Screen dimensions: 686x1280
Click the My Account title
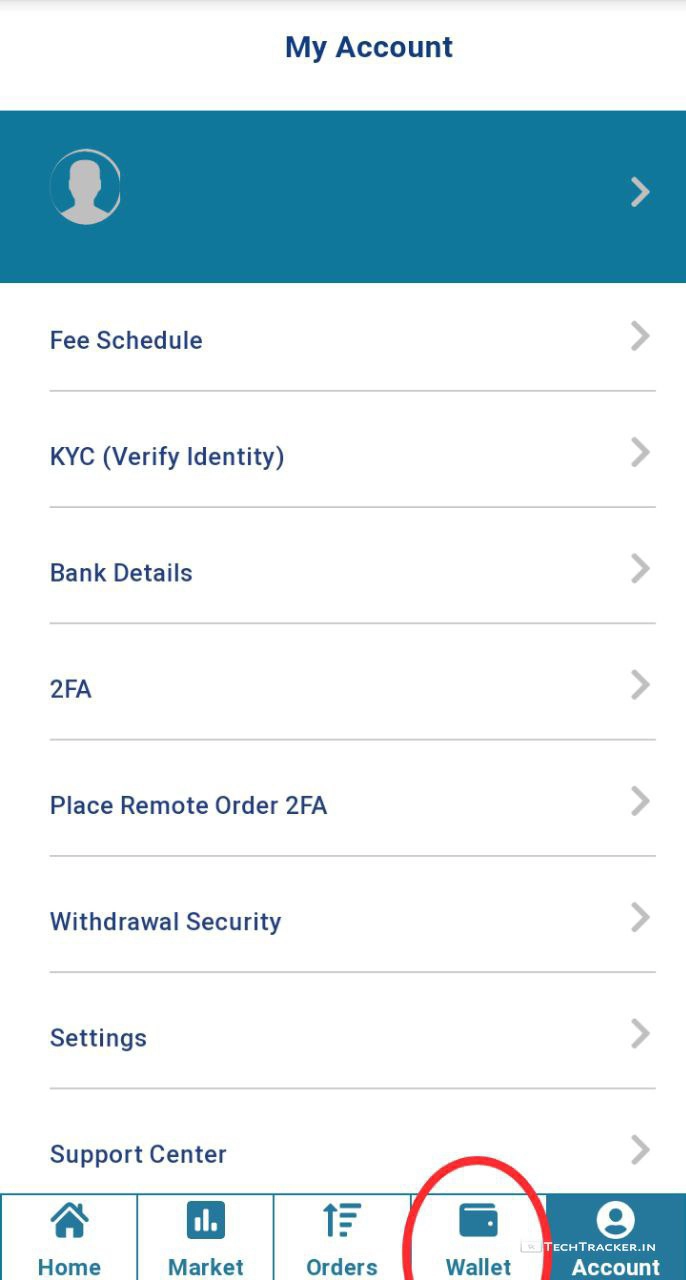pos(369,47)
